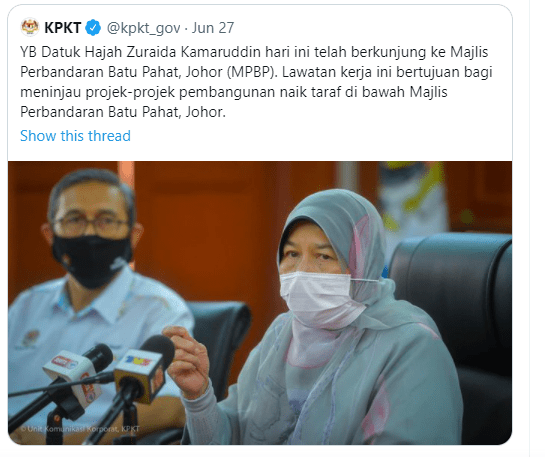Click the tweet's last line Perbandaran Batu Pahat, Johor.

coord(123,112)
